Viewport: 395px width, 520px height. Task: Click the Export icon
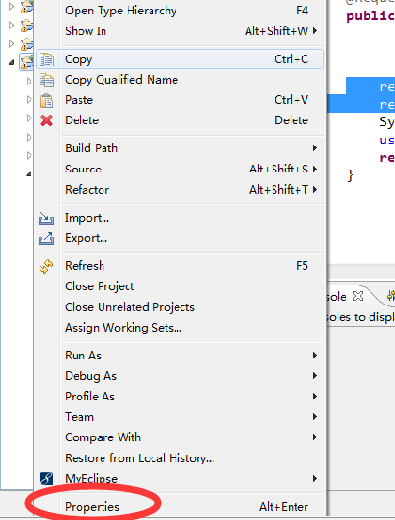point(46,238)
